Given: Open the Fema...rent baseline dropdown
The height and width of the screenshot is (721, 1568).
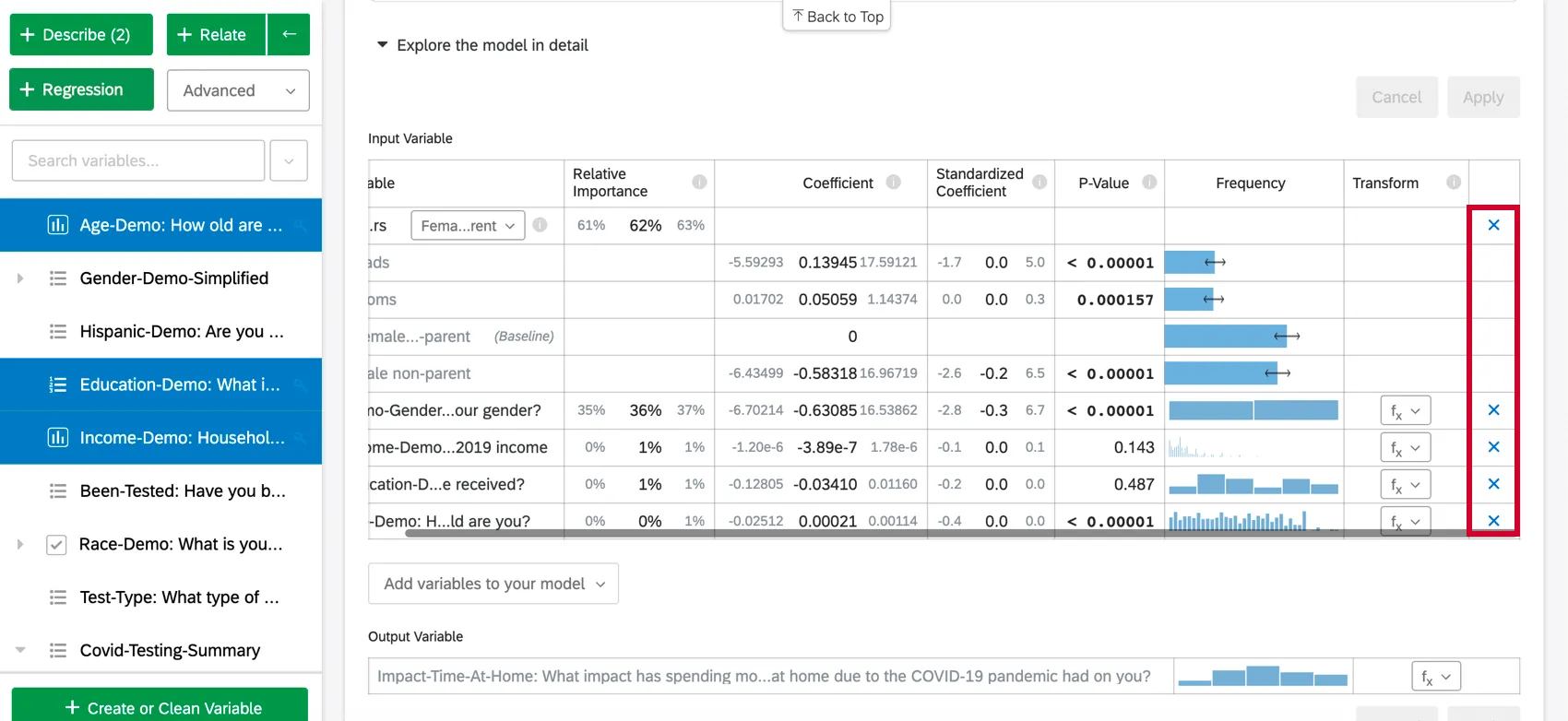Looking at the screenshot, I should [468, 226].
